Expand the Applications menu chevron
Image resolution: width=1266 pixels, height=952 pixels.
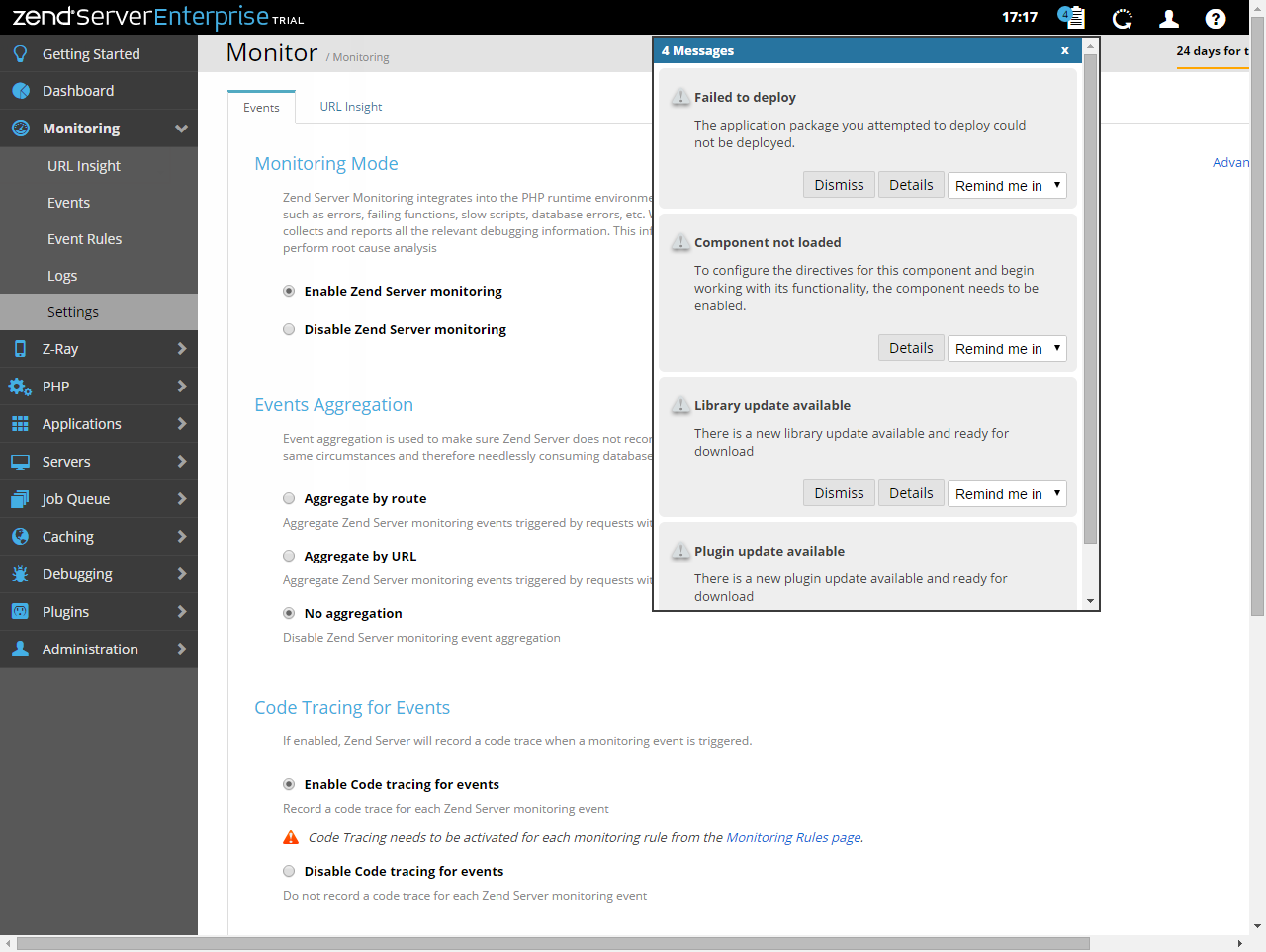181,424
